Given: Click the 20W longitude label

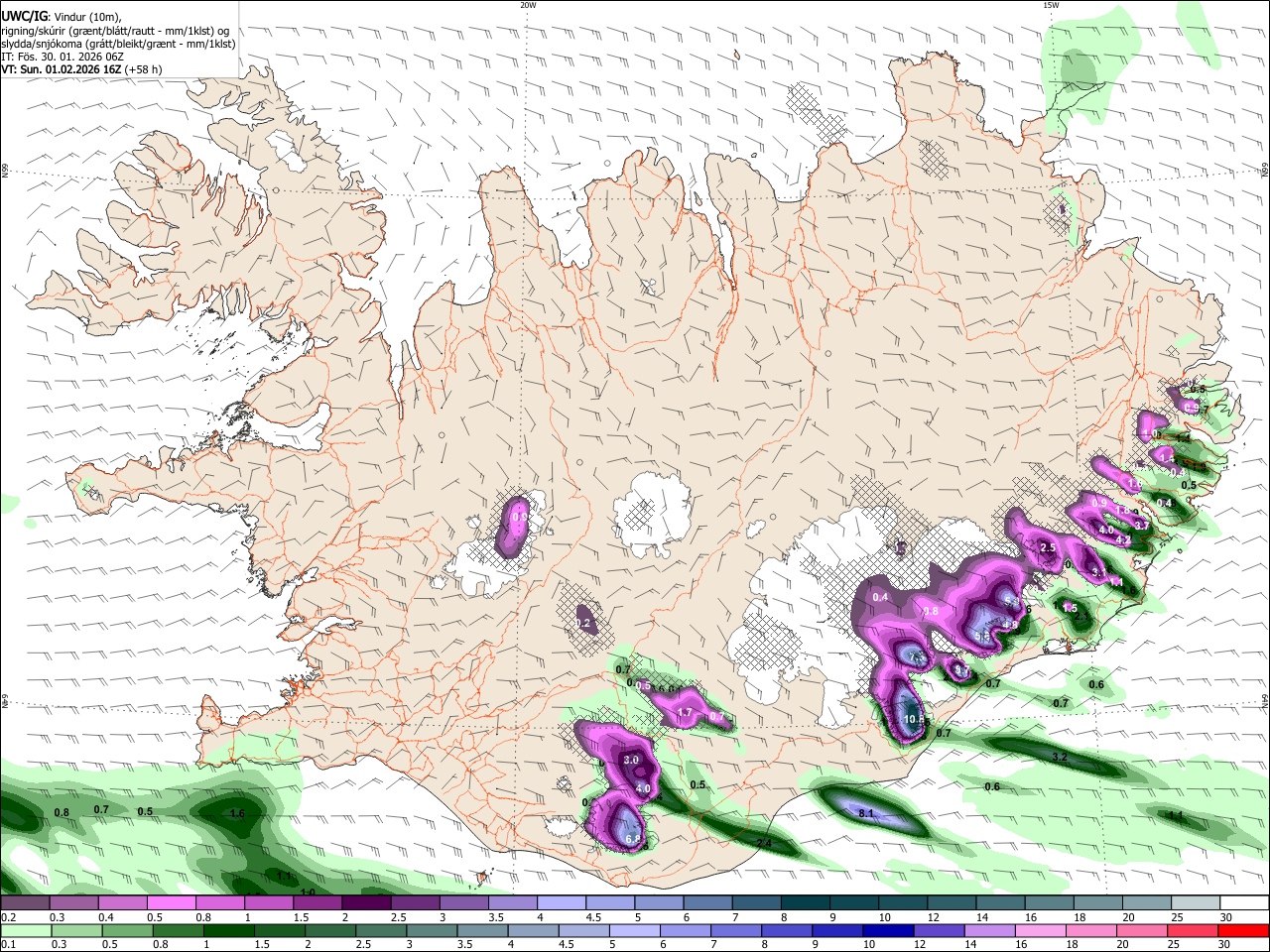Looking at the screenshot, I should tap(528, 5).
